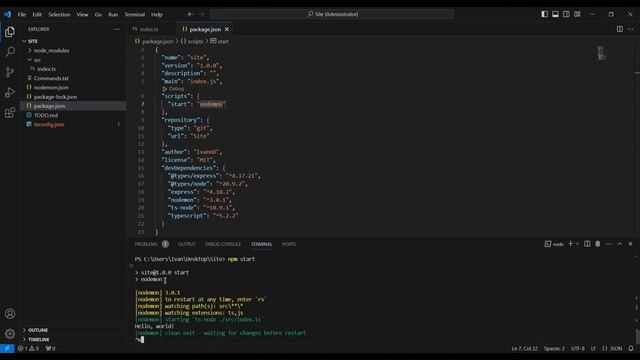The image size is (640, 360).
Task: Open the Manage gear icon
Action: pos(10,334)
